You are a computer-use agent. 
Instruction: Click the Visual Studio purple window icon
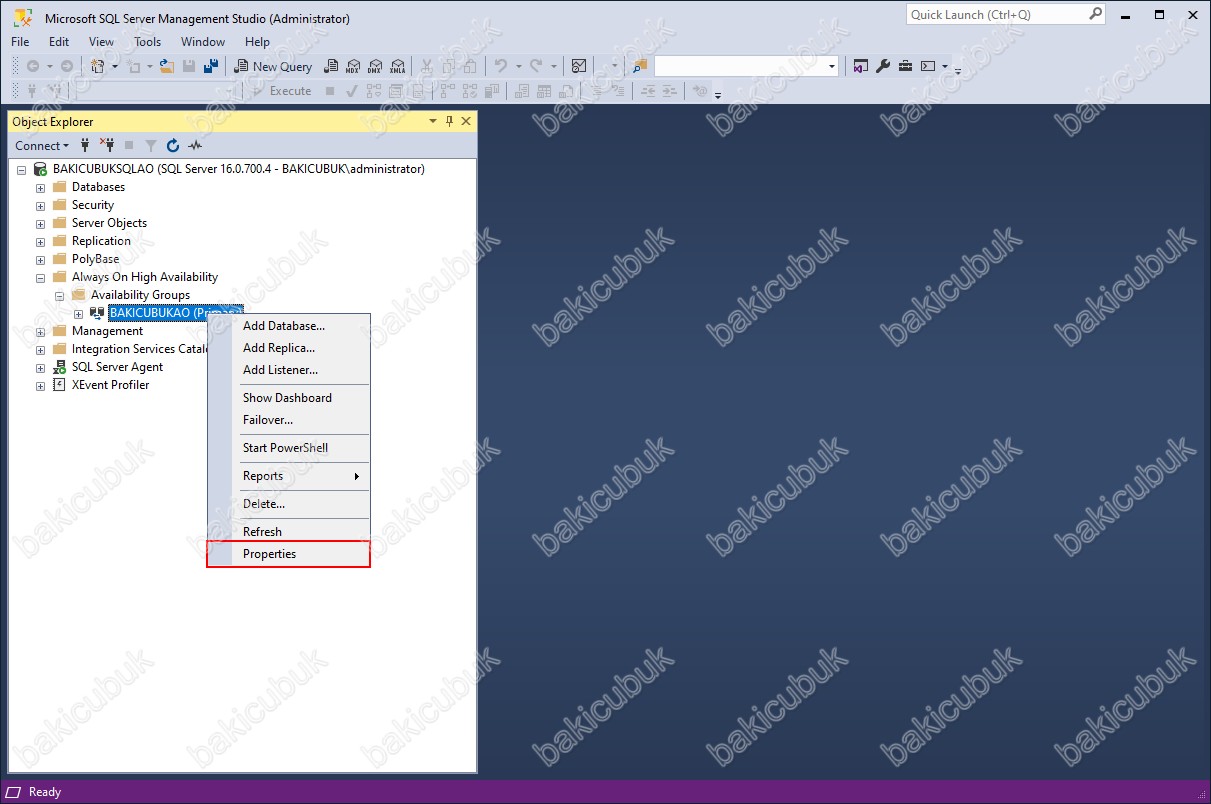click(x=861, y=66)
